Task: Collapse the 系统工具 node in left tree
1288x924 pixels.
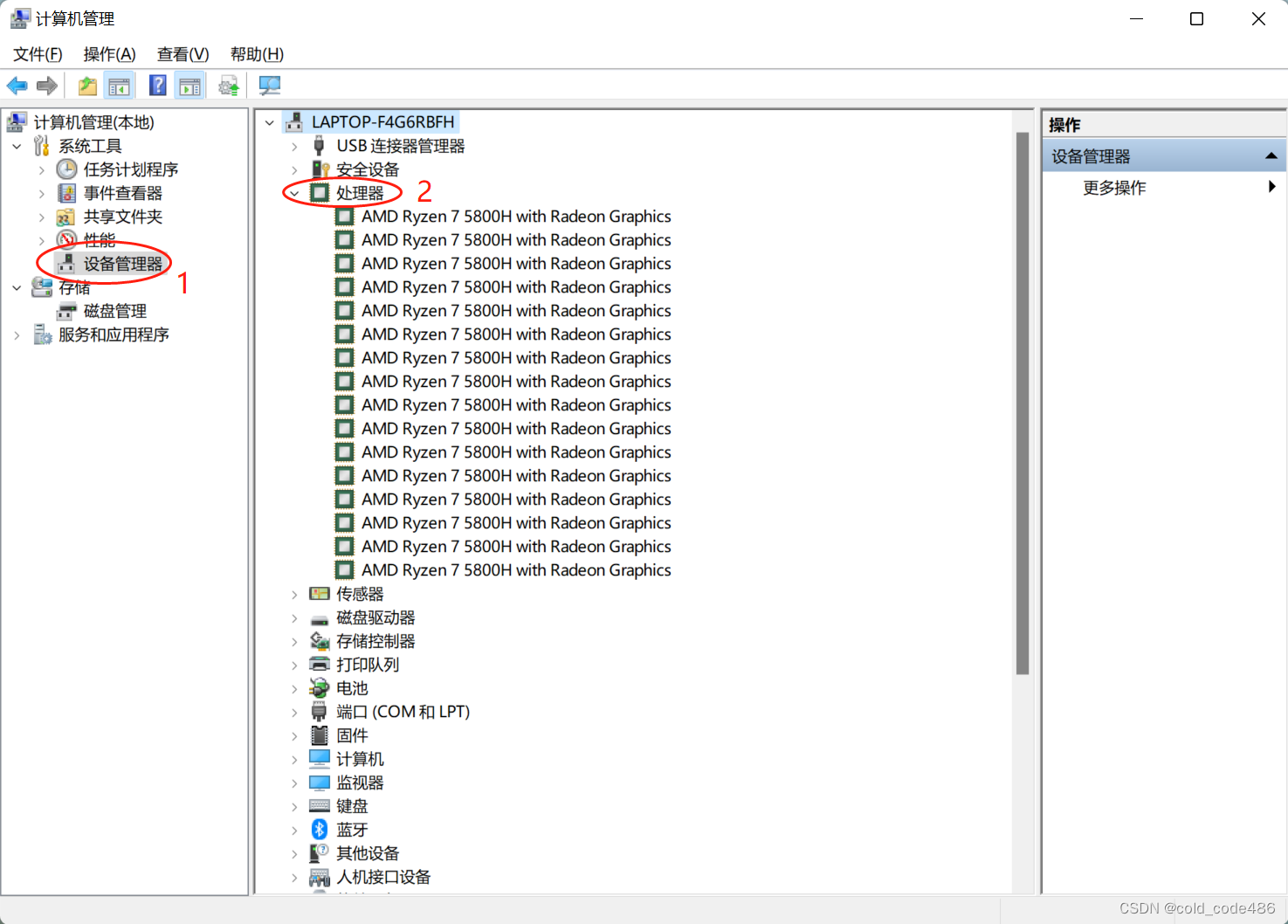Action: tap(17, 146)
